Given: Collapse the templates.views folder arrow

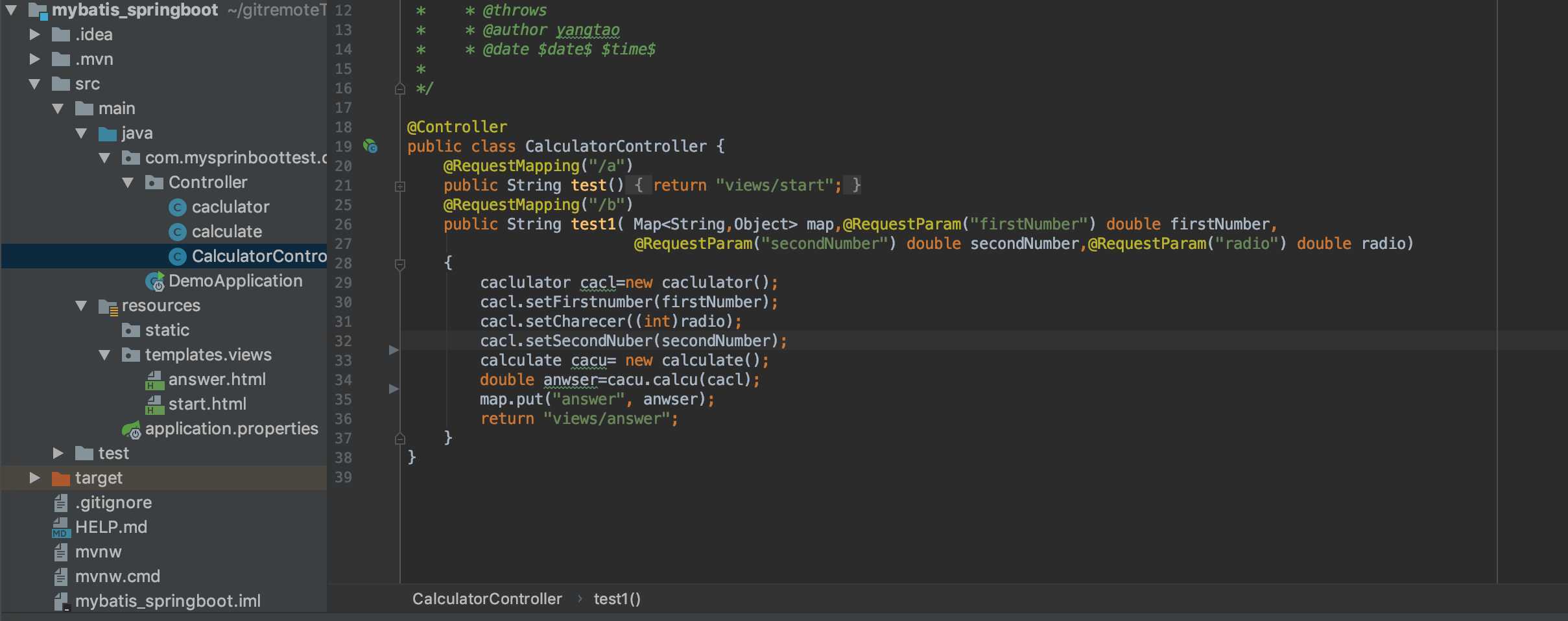Looking at the screenshot, I should [x=105, y=355].
